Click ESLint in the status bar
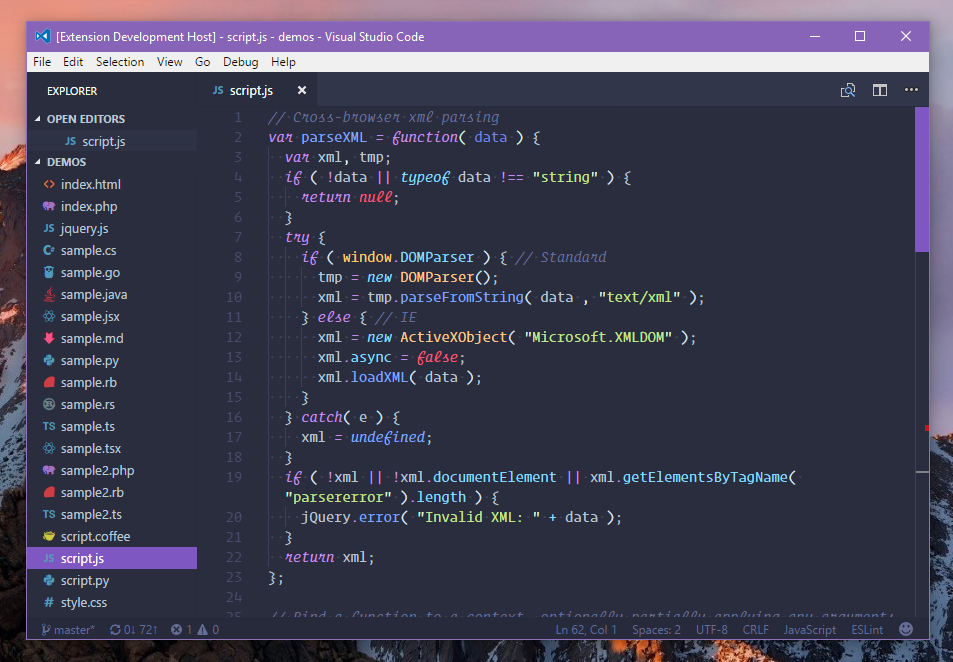Image resolution: width=953 pixels, height=662 pixels. pyautogui.click(x=867, y=630)
